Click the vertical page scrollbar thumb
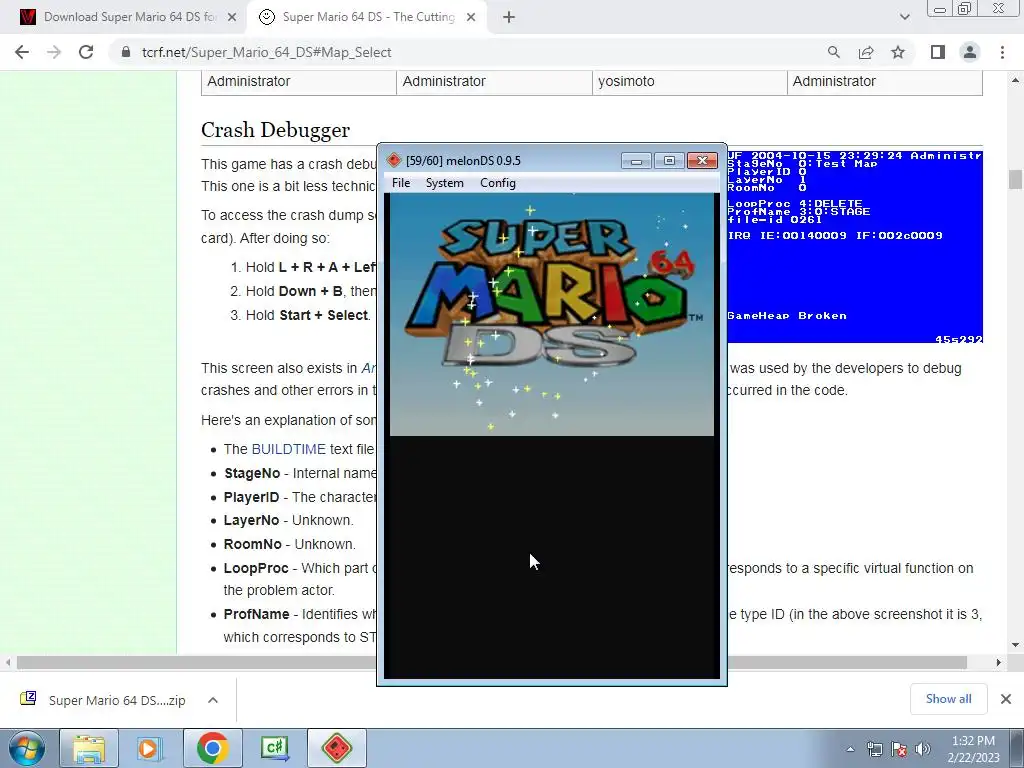 (x=1015, y=179)
